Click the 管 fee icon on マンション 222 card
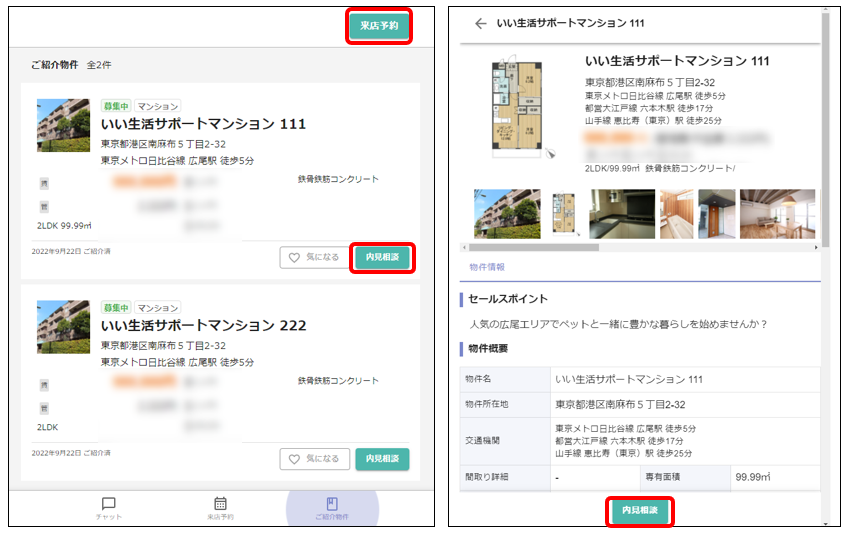Image resolution: width=848 pixels, height=533 pixels. 44,408
